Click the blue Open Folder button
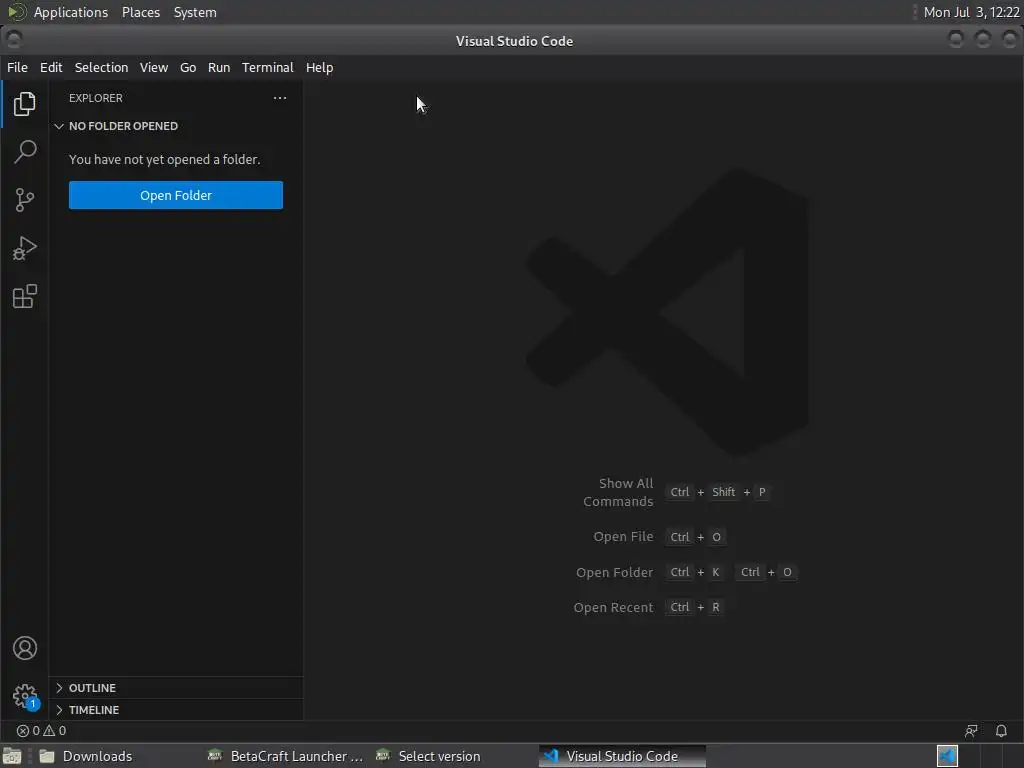1024x768 pixels. coord(176,195)
